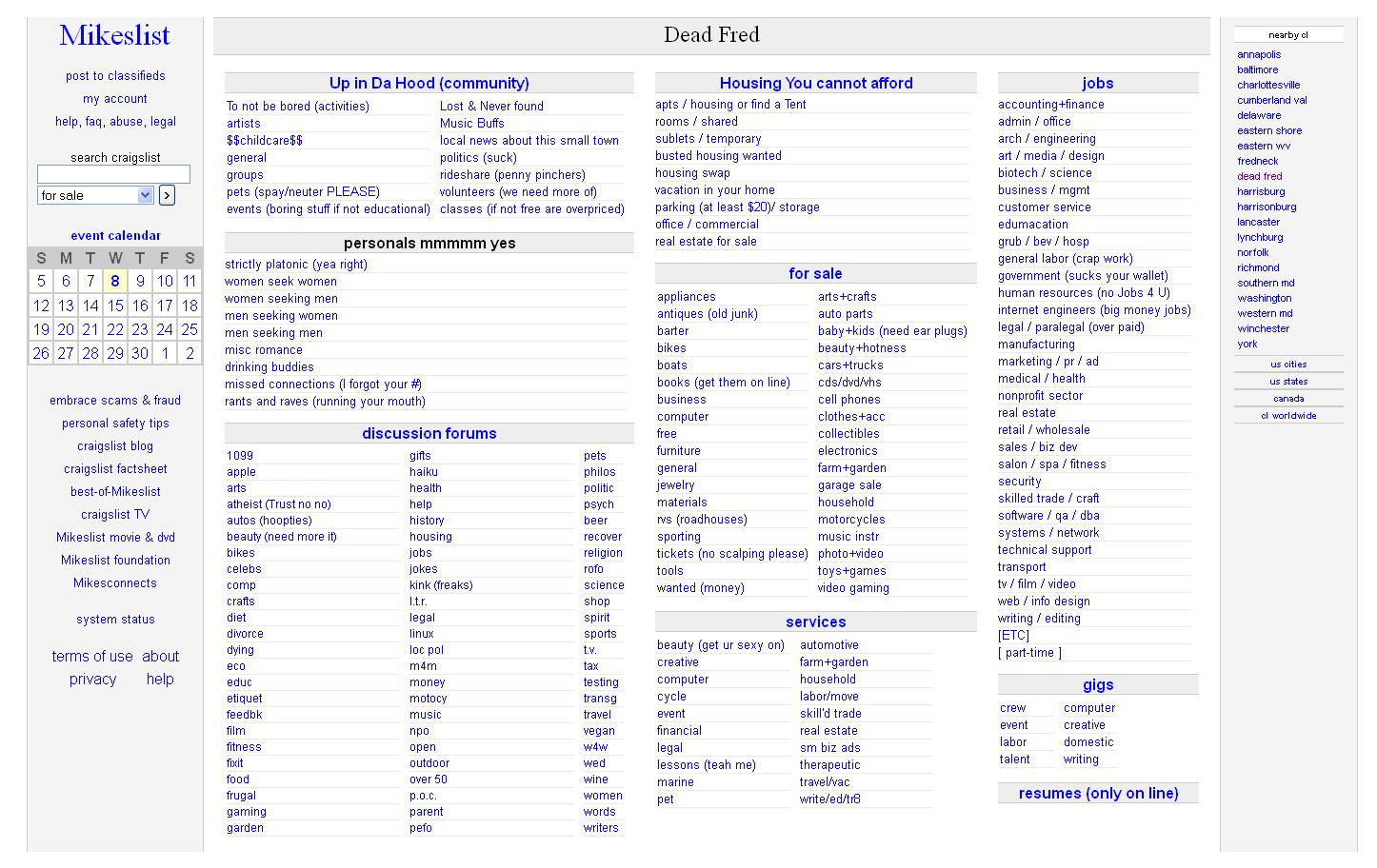Open the 'for sale' search category dropdown
1377x868 pixels.
tap(95, 195)
